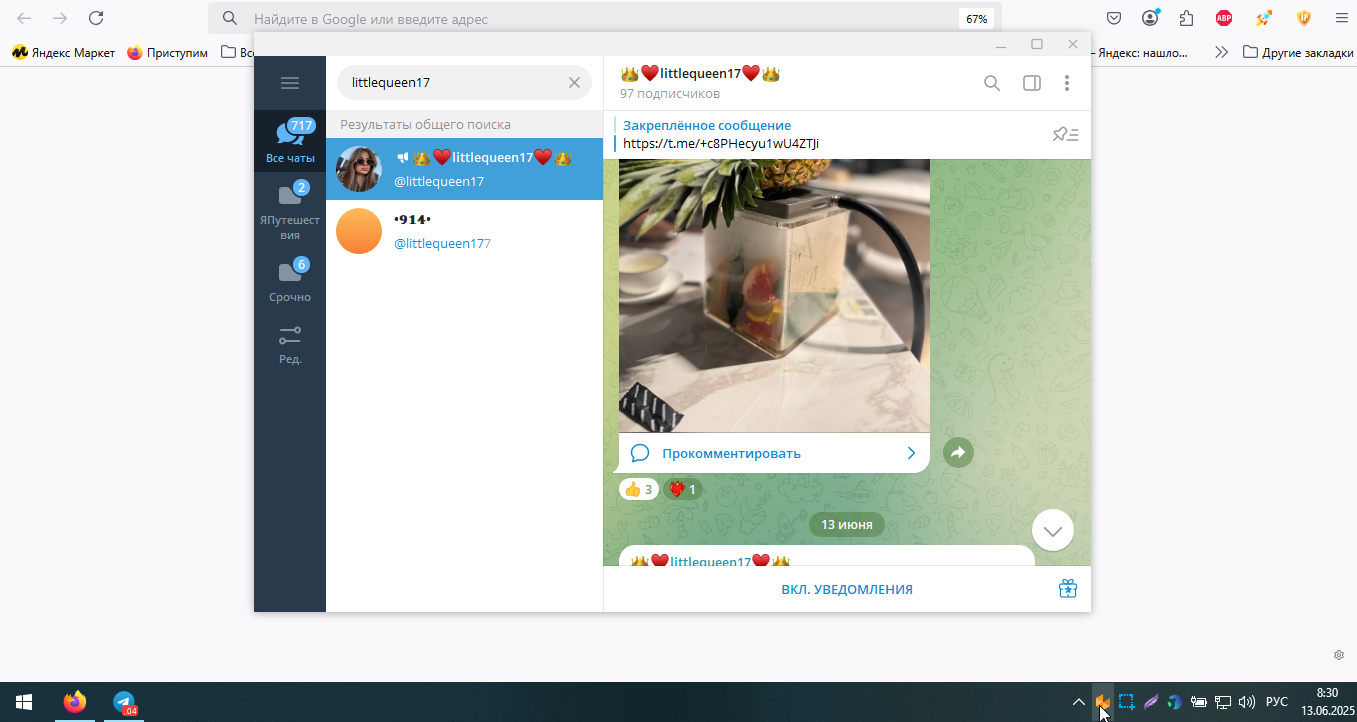Image resolution: width=1357 pixels, height=722 pixels.
Task: Open the 'Срочно' chat folder
Action: click(x=290, y=280)
